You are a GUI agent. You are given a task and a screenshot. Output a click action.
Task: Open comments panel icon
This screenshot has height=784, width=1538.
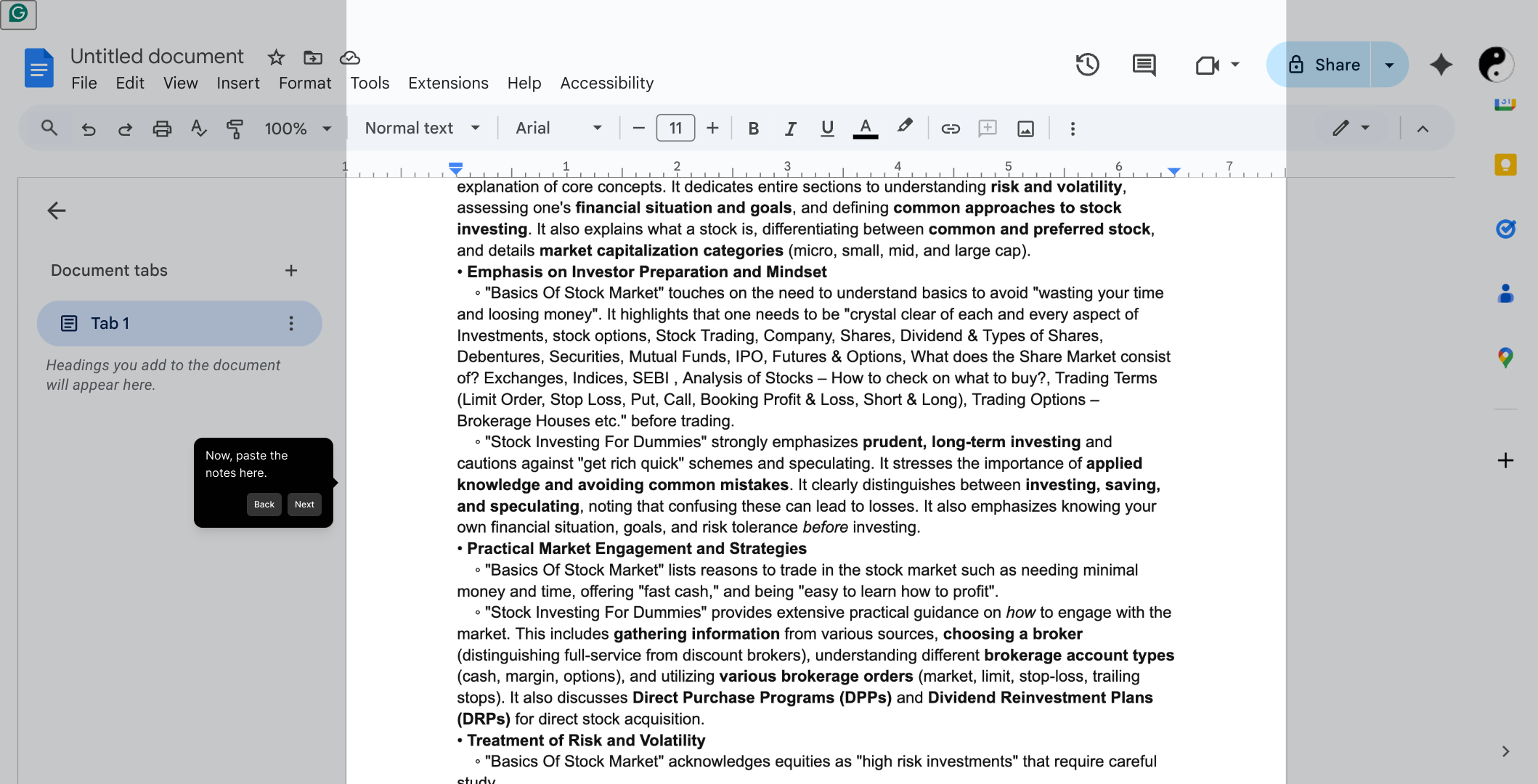(x=1144, y=65)
